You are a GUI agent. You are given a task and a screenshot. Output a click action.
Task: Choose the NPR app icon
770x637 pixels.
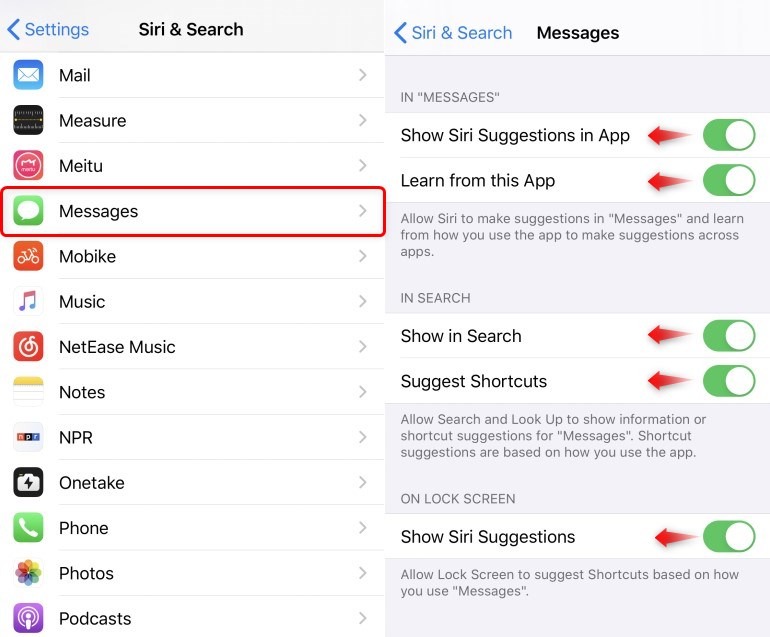[28, 437]
